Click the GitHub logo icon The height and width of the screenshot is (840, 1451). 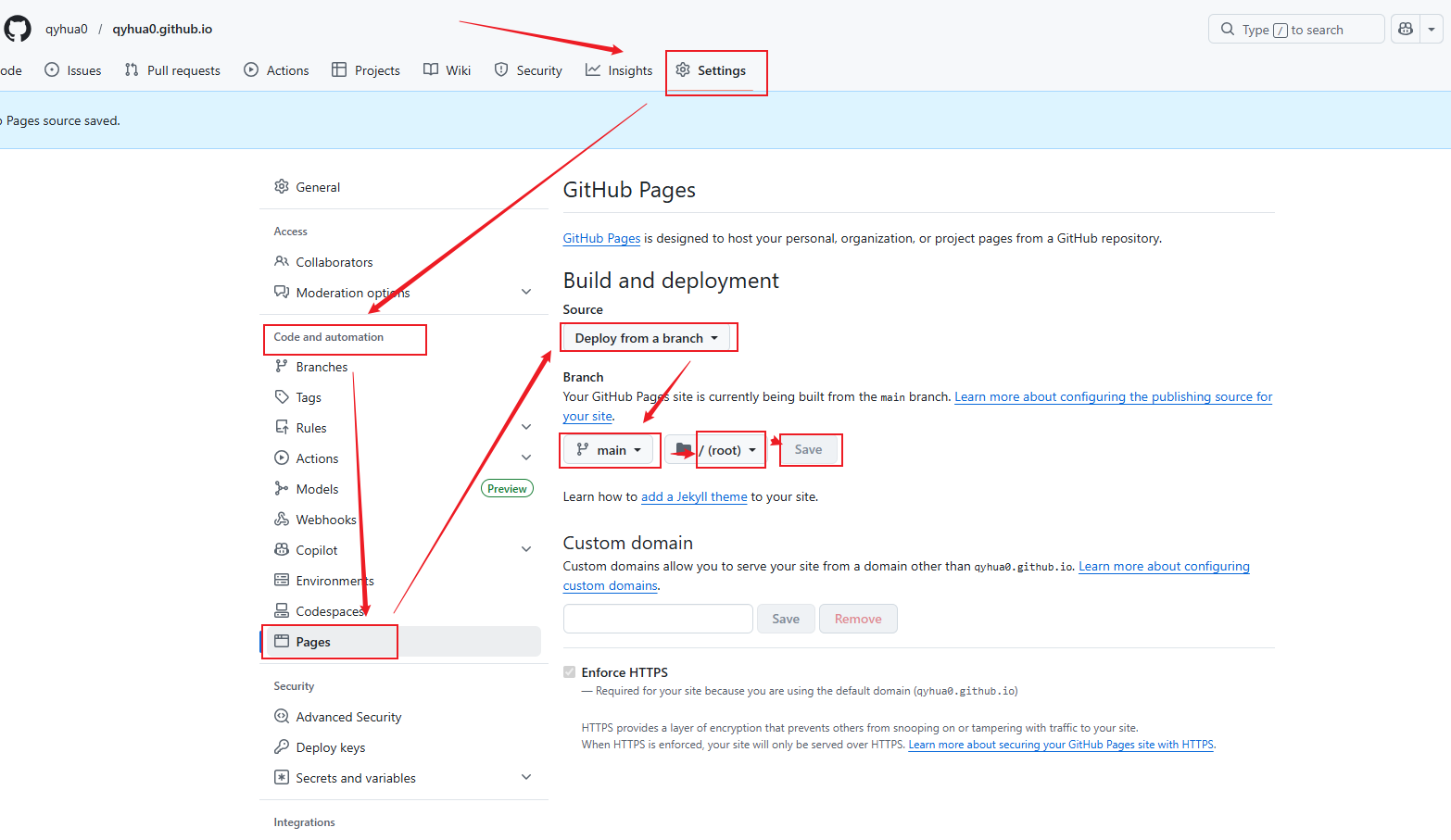point(18,29)
